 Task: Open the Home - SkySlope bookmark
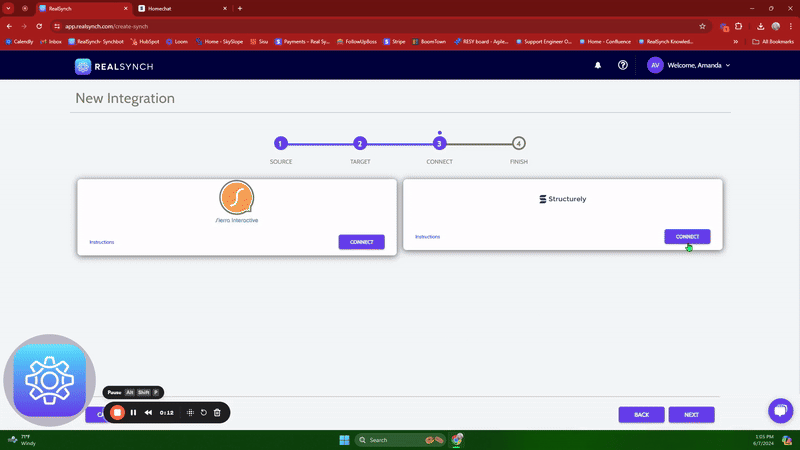pos(219,42)
